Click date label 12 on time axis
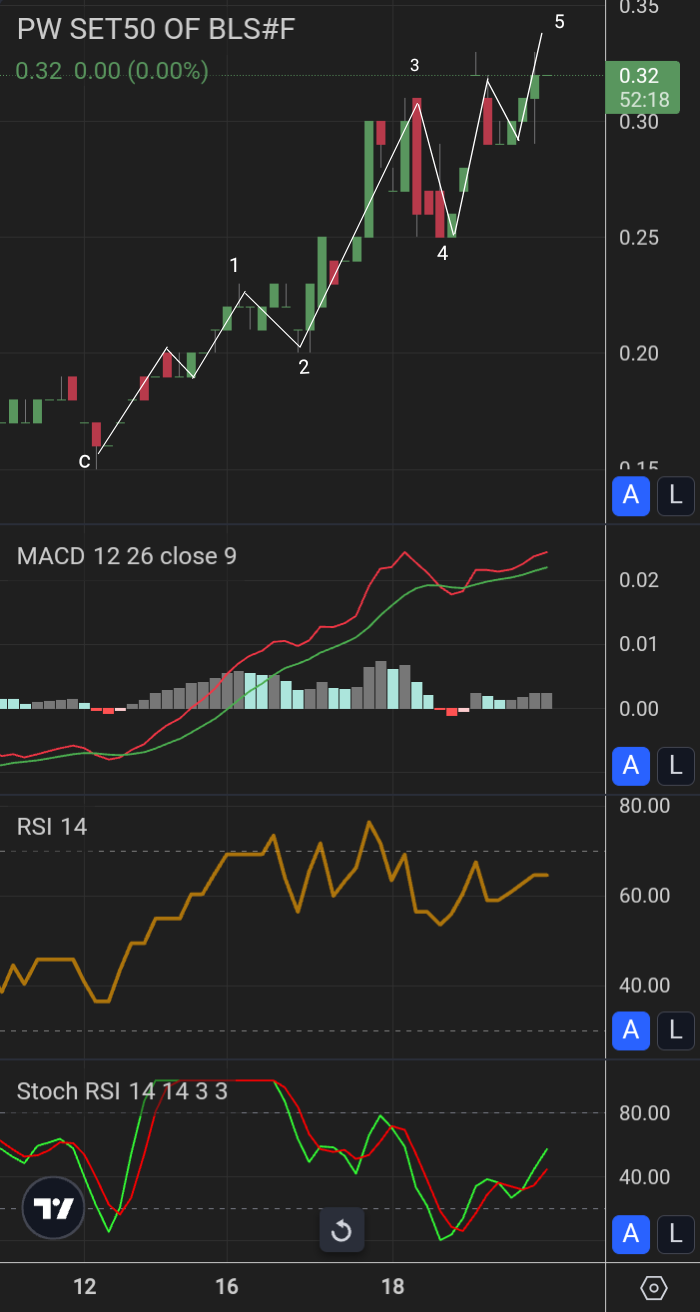The width and height of the screenshot is (700, 1312). tap(85, 1286)
